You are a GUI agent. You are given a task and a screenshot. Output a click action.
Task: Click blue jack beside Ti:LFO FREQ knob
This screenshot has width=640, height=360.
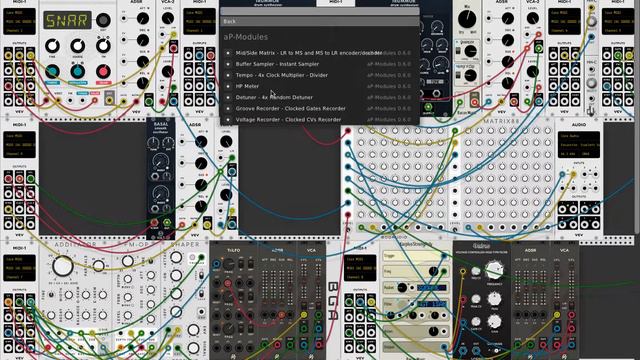click(x=217, y=264)
